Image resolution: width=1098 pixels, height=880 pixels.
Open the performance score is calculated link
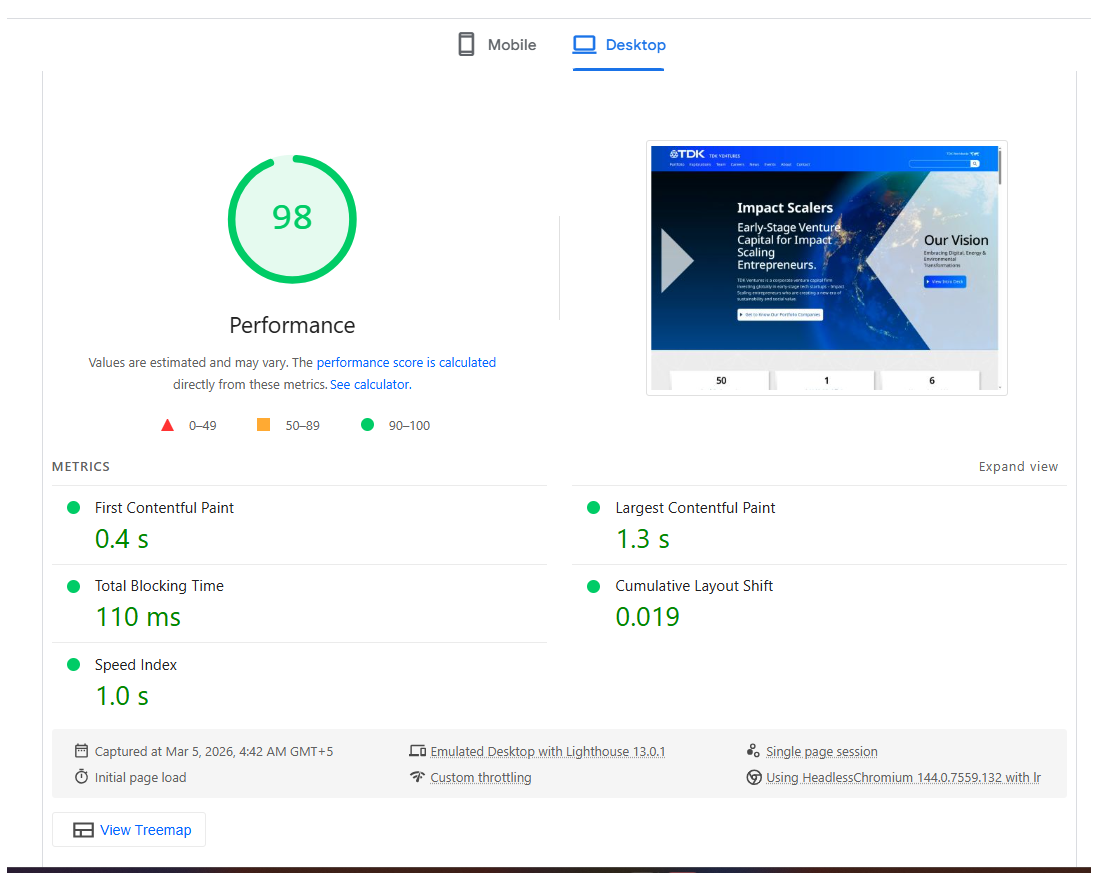(406, 362)
